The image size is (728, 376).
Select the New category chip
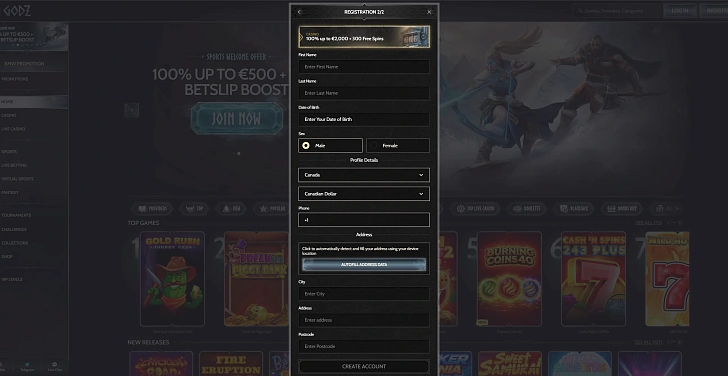232,209
